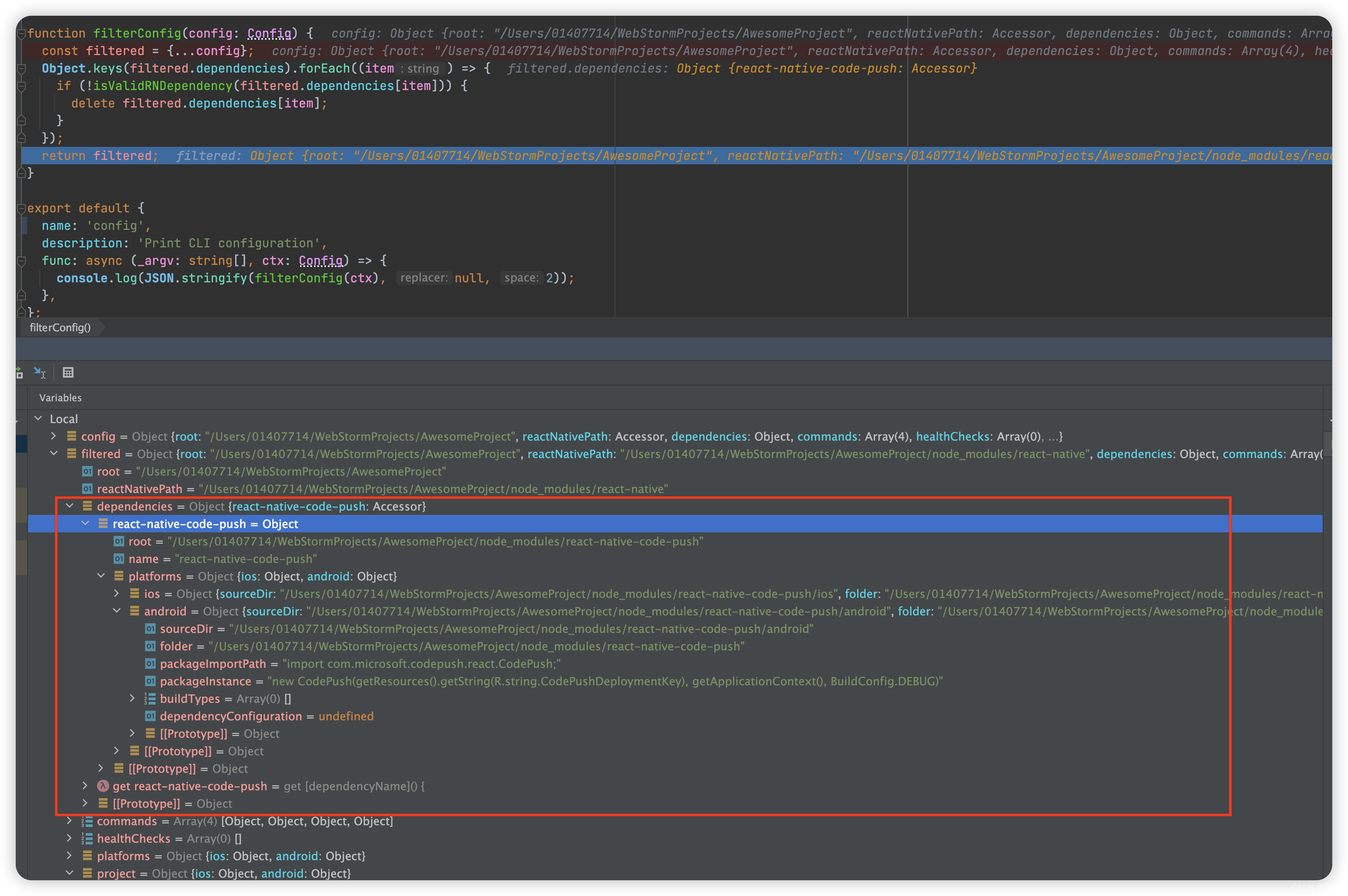Select the dependencyConfiguration variable row

[230, 716]
